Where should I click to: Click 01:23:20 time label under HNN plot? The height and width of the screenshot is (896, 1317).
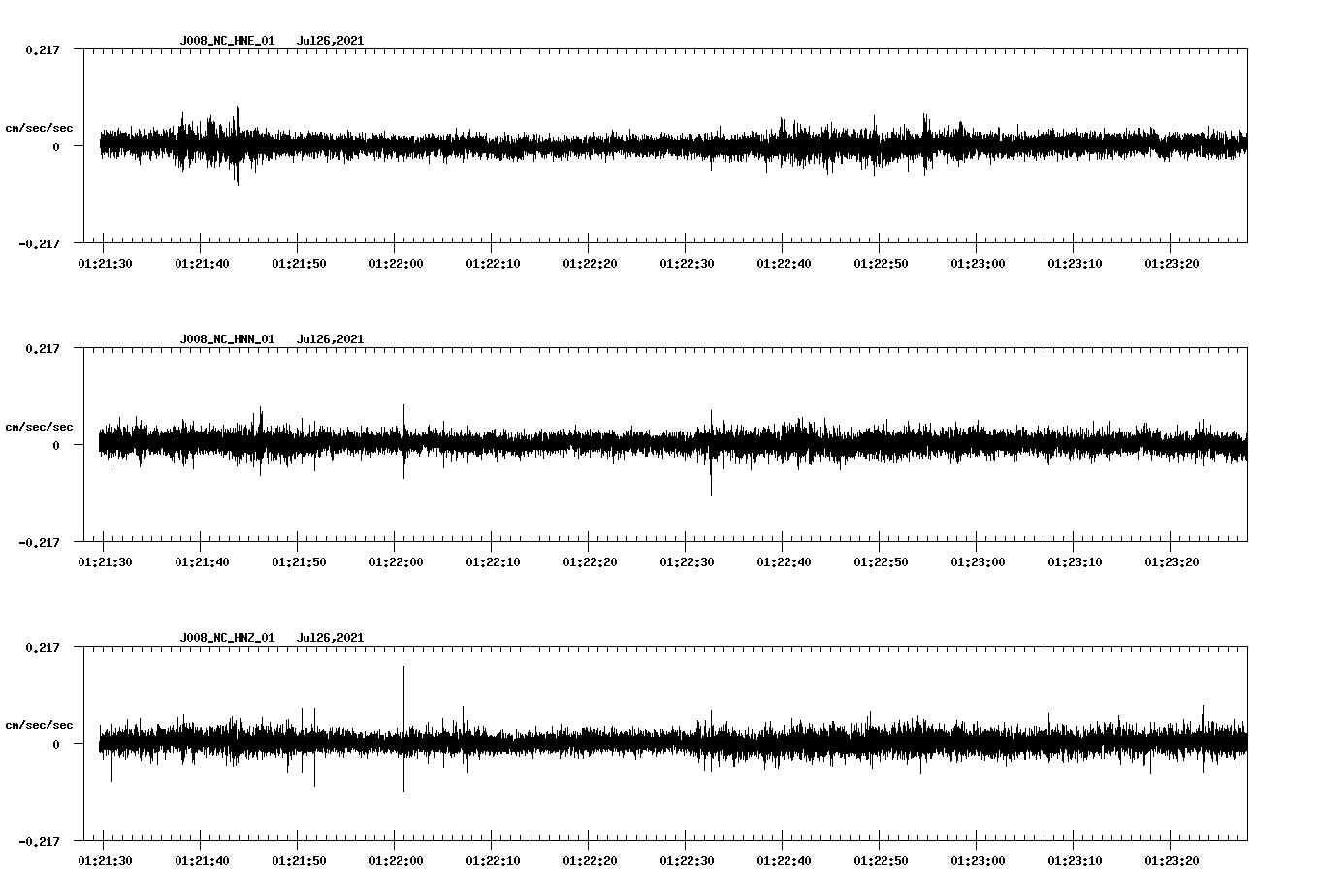pyautogui.click(x=1171, y=561)
